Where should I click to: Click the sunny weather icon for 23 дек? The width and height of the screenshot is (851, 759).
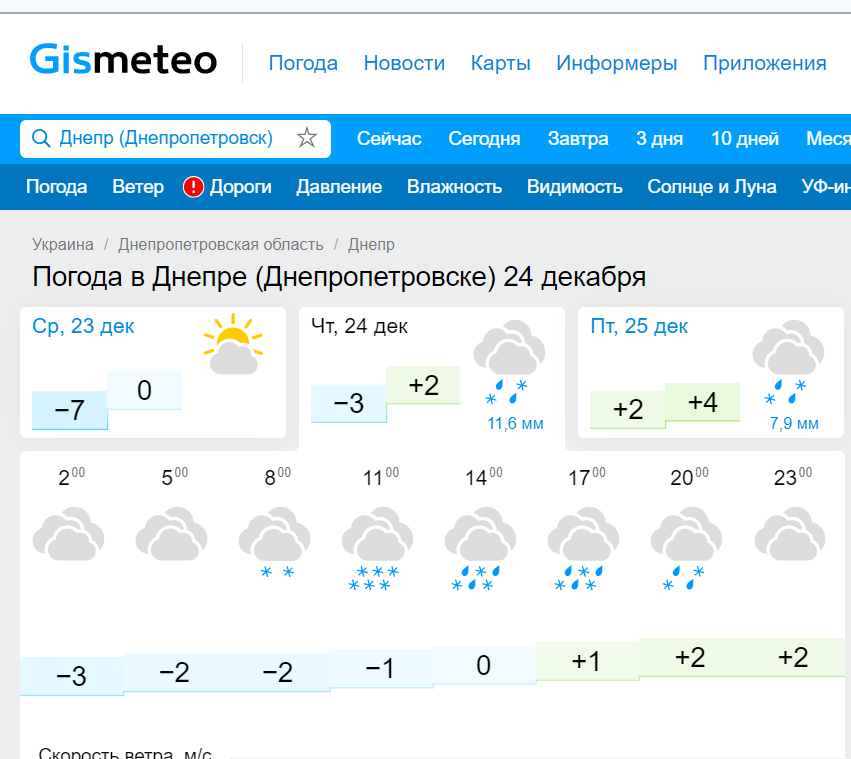(233, 344)
